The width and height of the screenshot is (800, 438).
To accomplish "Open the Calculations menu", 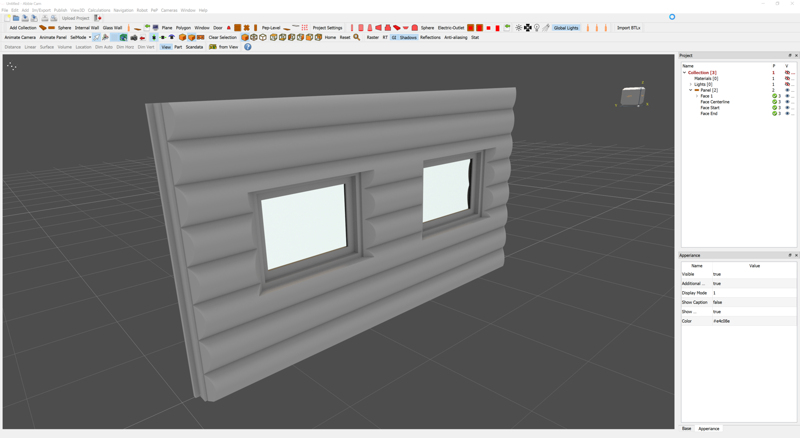I will pyautogui.click(x=99, y=10).
